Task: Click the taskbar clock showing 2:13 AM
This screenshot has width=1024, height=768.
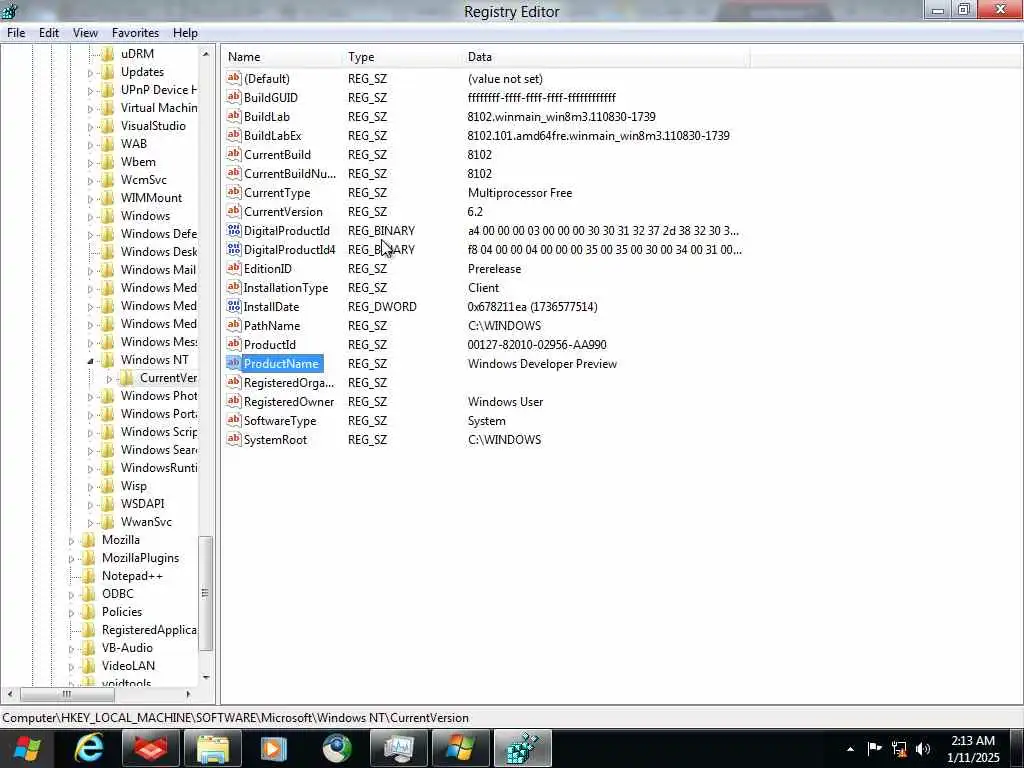Action: click(x=972, y=748)
